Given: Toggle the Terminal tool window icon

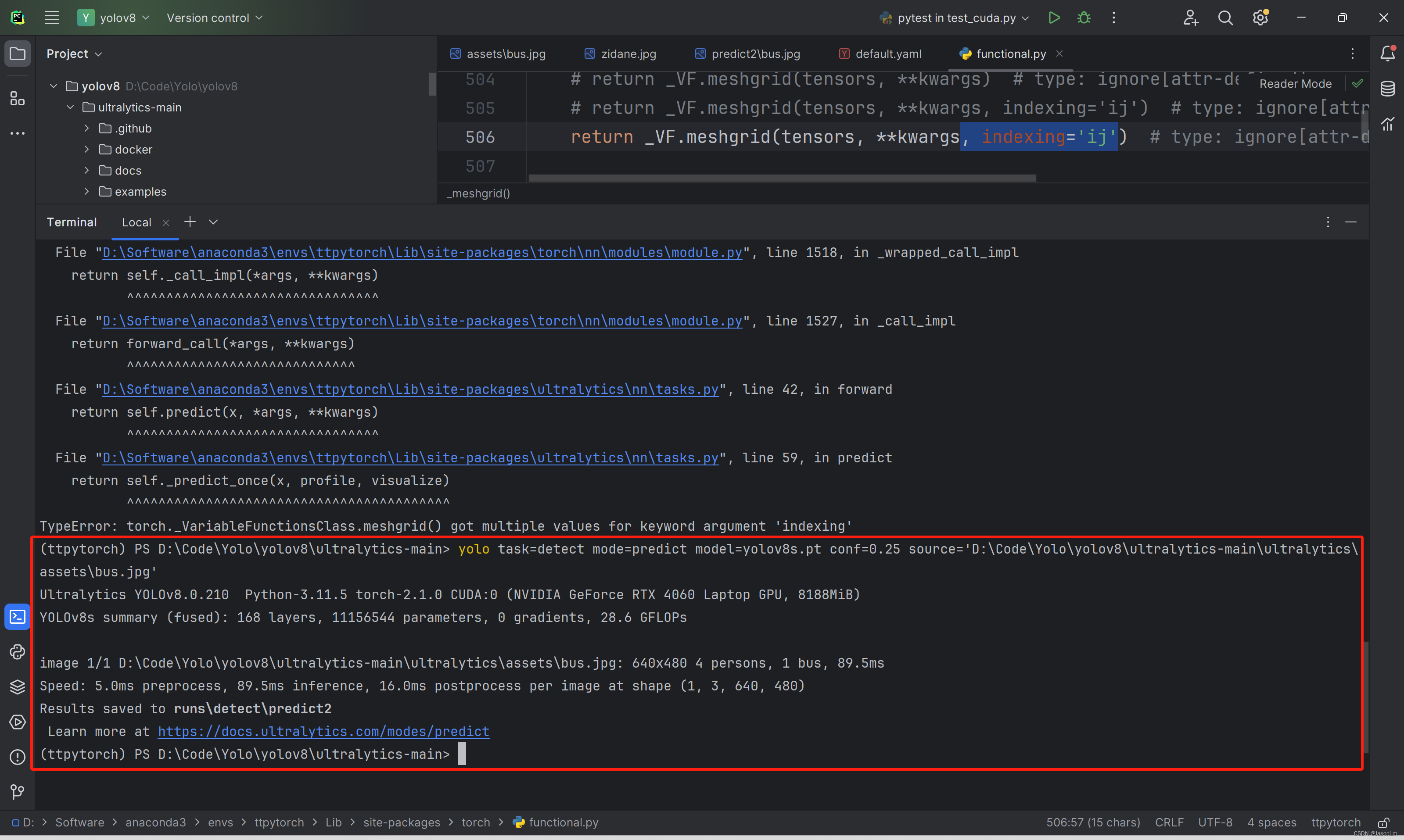Looking at the screenshot, I should coord(18,616).
